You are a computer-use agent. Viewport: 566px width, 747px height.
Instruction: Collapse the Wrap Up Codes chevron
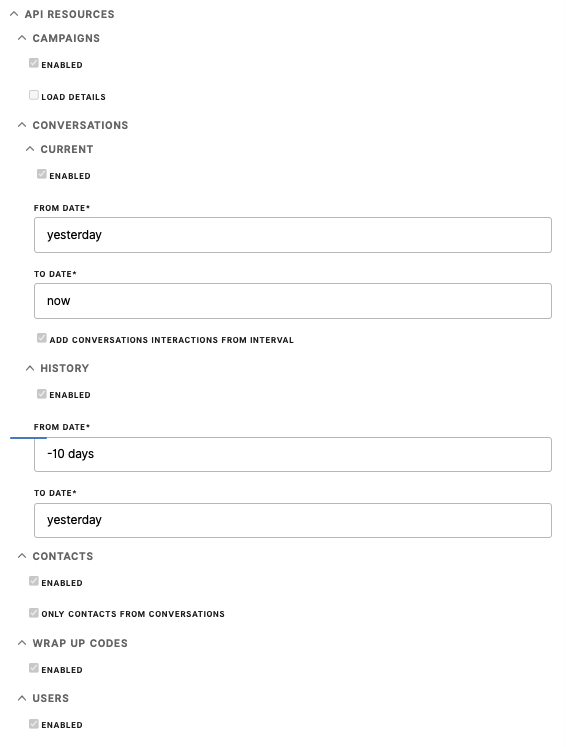pos(22,643)
